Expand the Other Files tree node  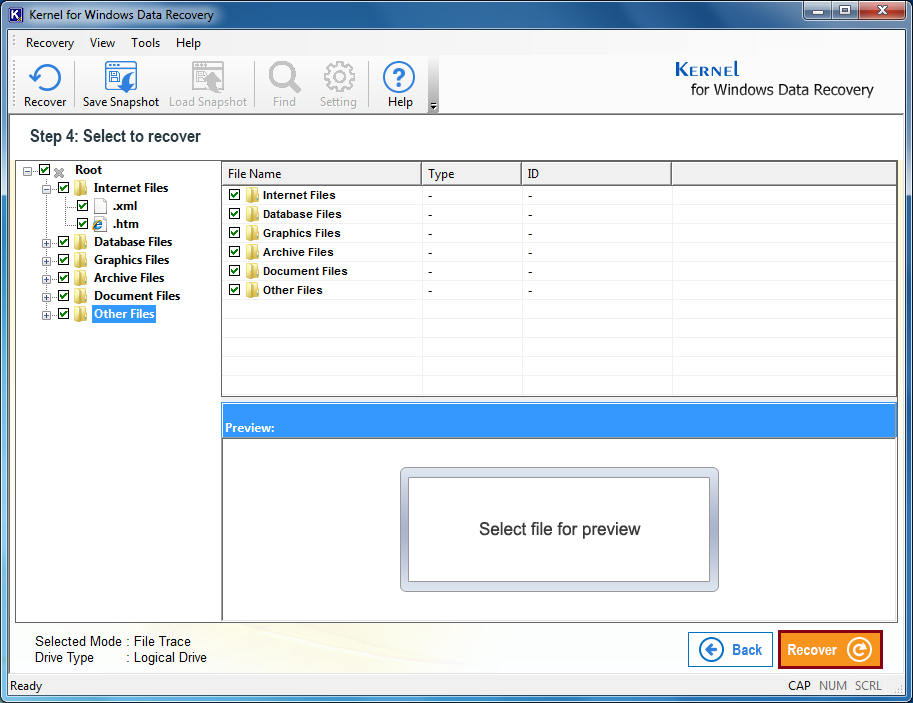pyautogui.click(x=46, y=316)
